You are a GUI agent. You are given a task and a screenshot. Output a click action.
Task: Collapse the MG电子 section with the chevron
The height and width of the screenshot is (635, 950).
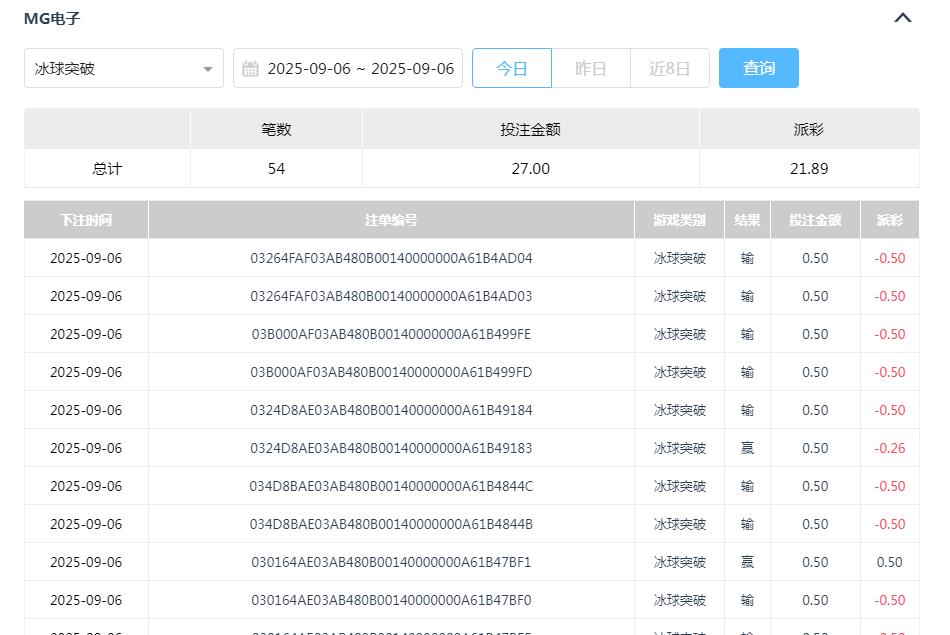[x=903, y=17]
